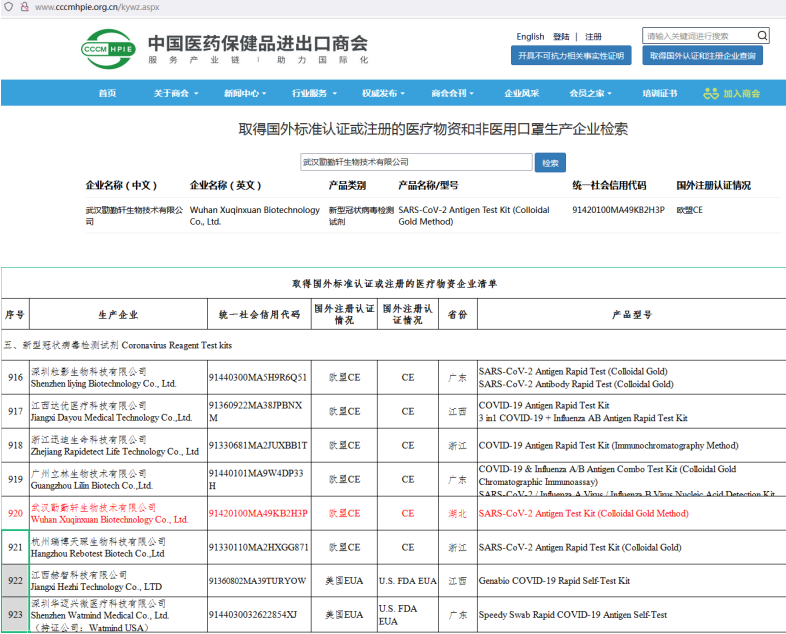Screen dimensions: 786x634
Task: Expand the 会员之家 dropdown menu
Action: 590,94
